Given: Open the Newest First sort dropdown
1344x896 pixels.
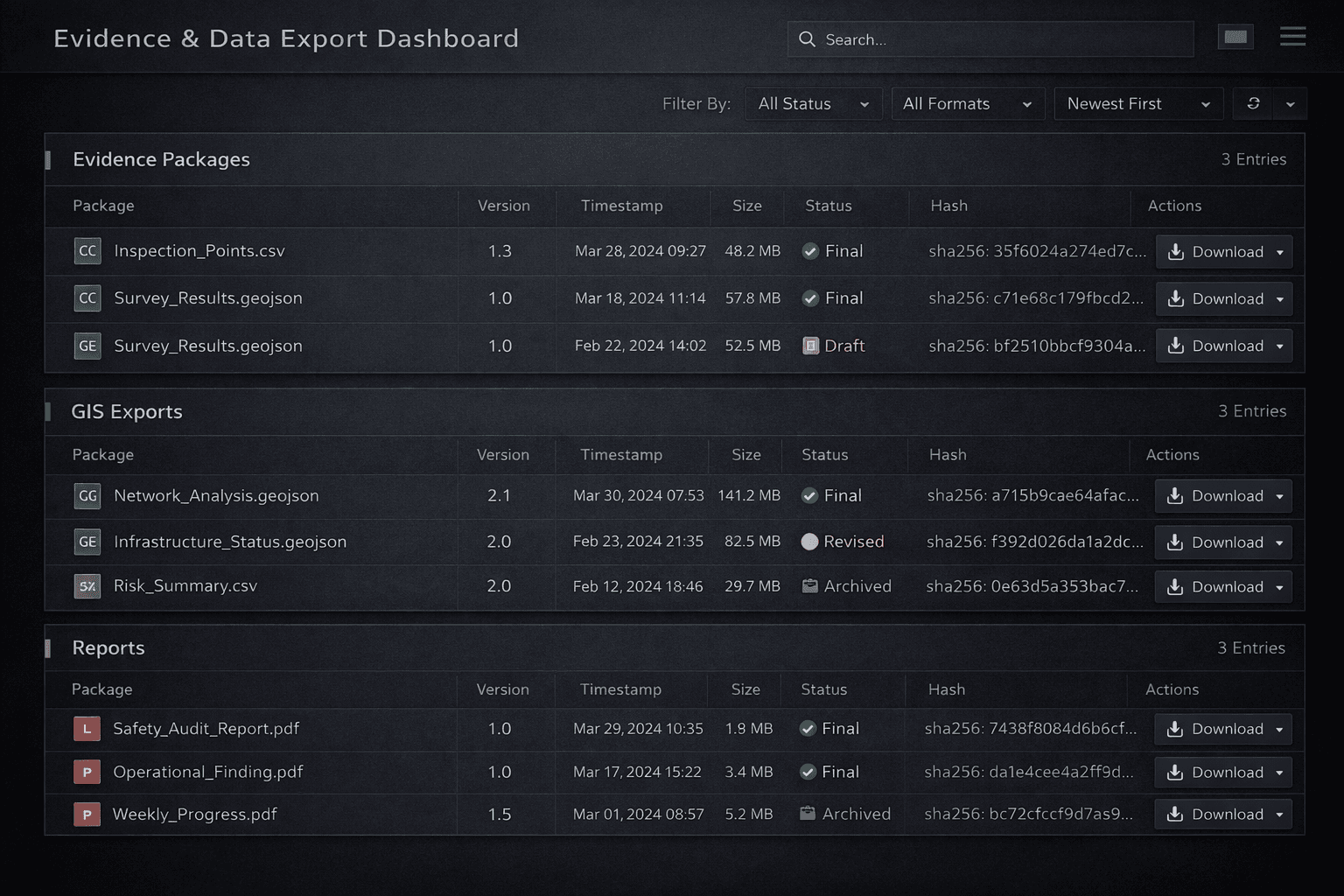Looking at the screenshot, I should click(1138, 103).
